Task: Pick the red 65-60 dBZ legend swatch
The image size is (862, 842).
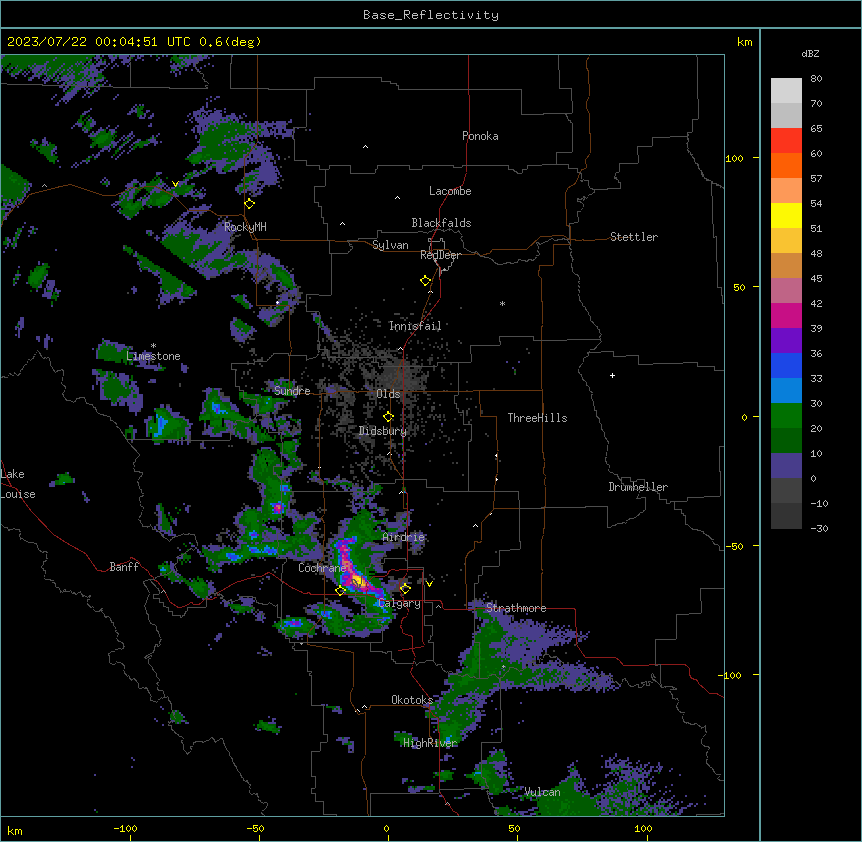Action: pos(786,141)
